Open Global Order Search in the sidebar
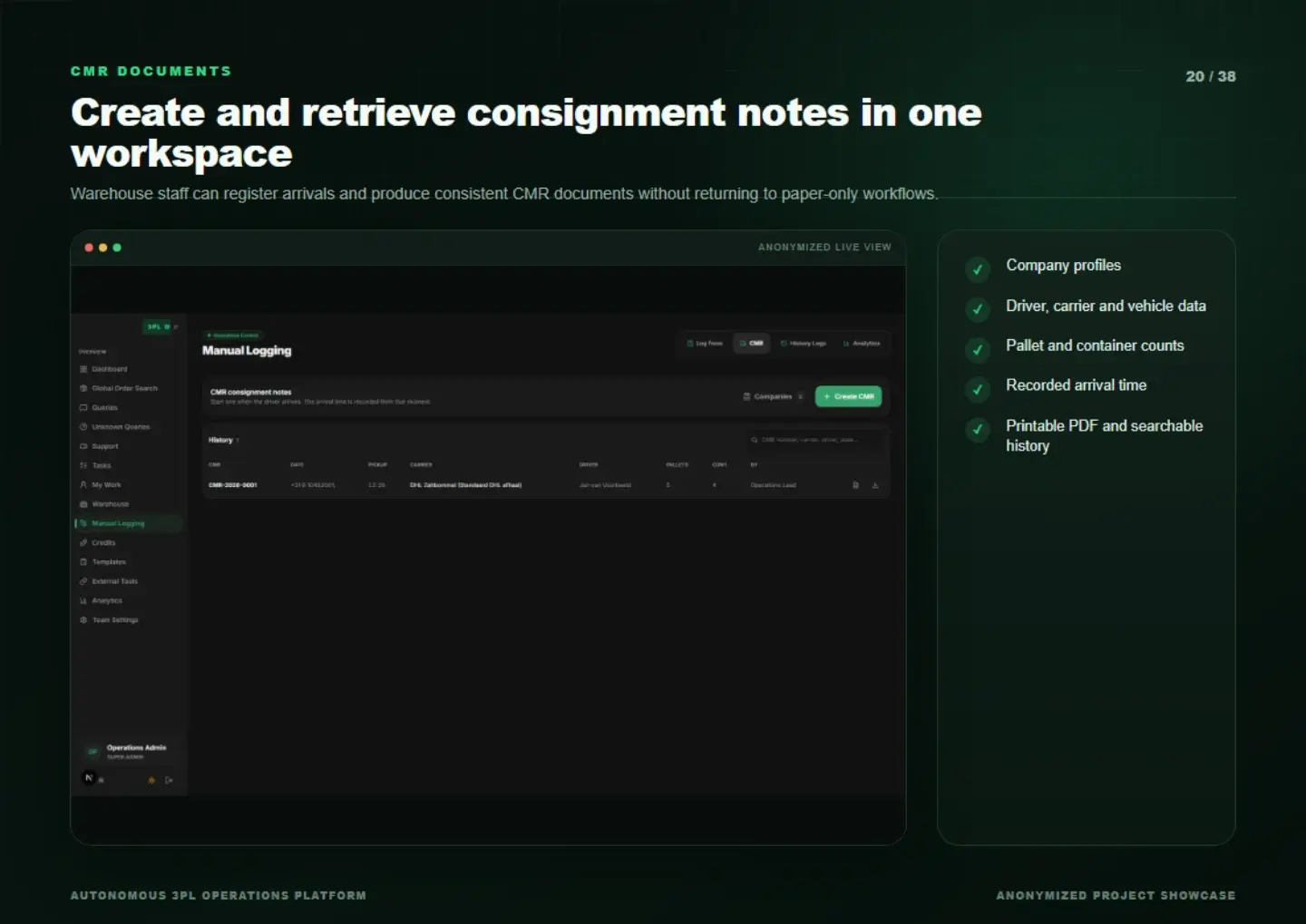This screenshot has height=924, width=1306. point(119,388)
